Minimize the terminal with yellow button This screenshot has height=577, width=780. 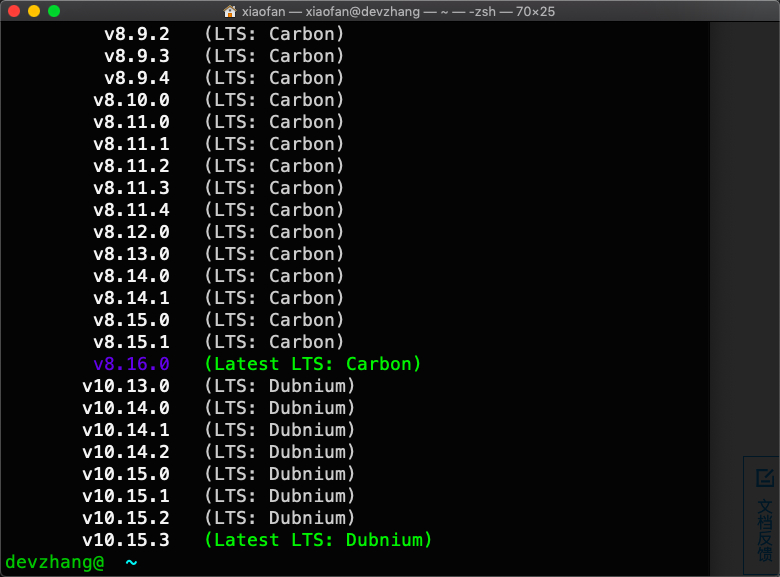pos(34,11)
